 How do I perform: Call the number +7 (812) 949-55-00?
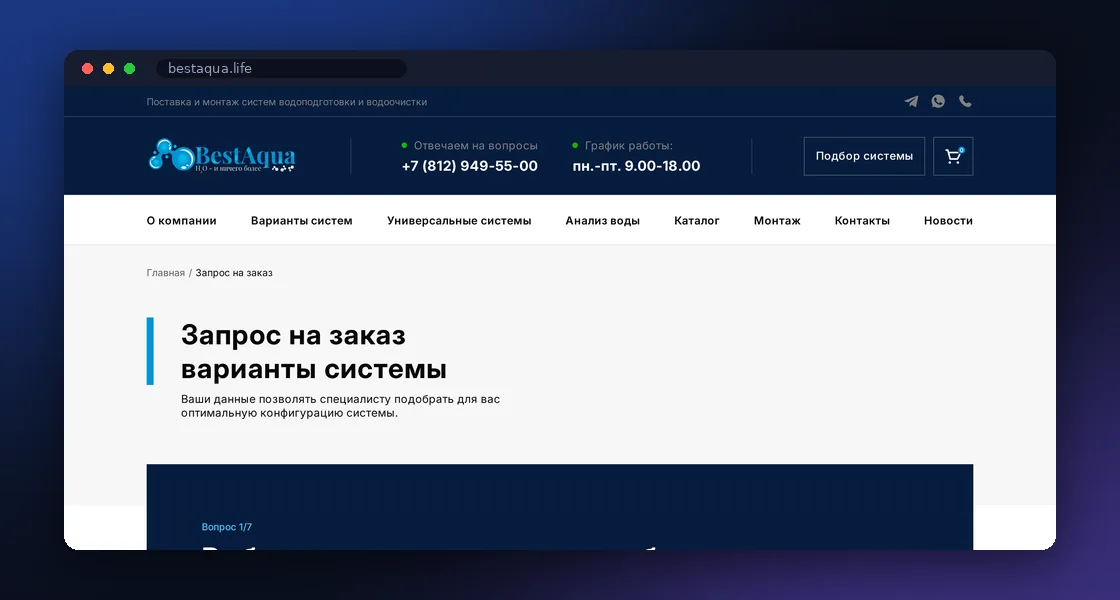click(x=469, y=166)
